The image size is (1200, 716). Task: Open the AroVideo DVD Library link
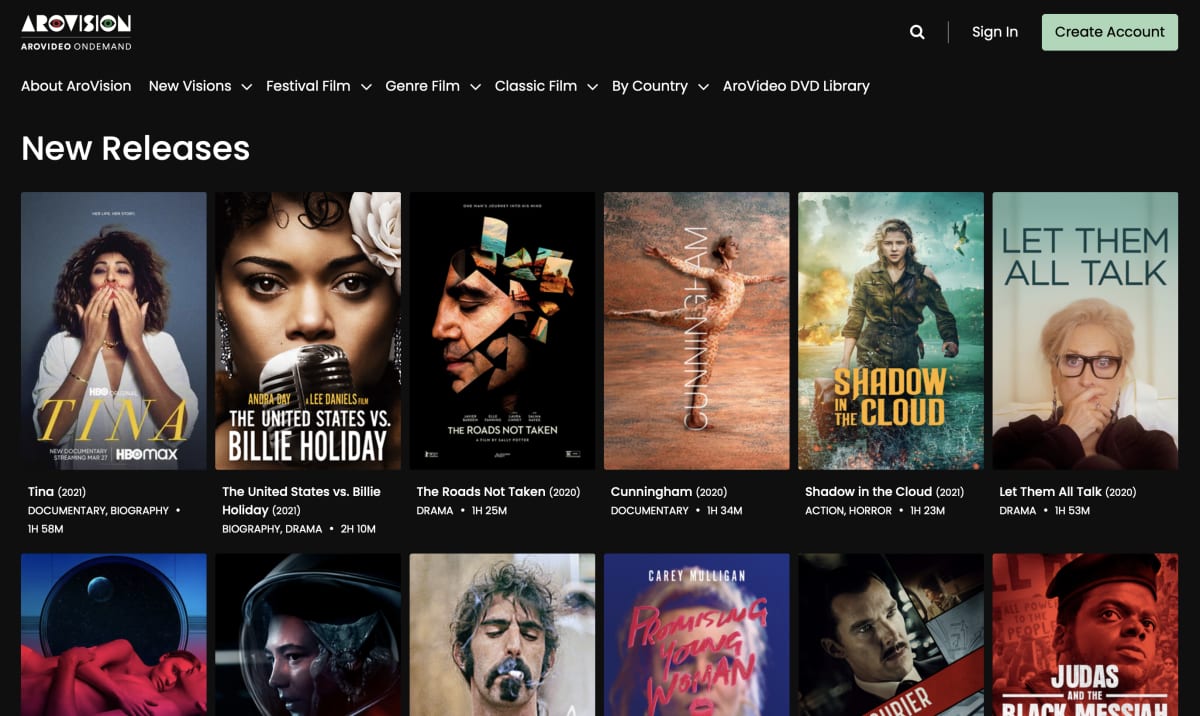point(796,86)
